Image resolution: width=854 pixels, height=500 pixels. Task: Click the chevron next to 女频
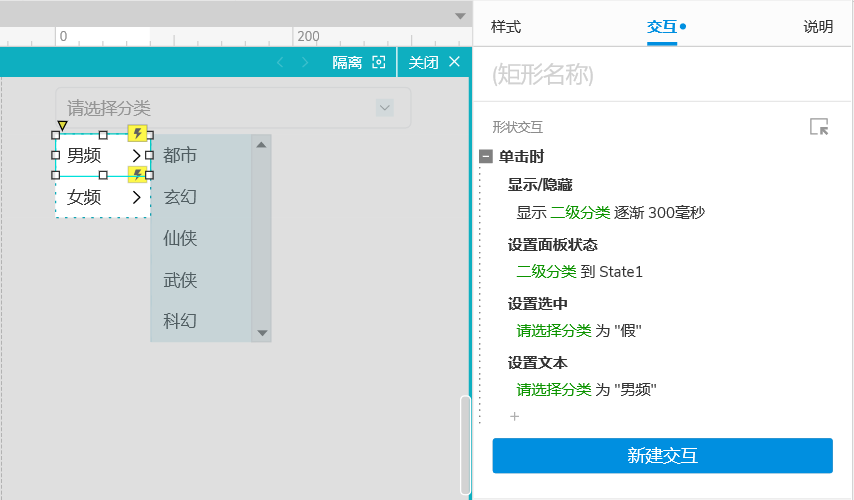(136, 197)
